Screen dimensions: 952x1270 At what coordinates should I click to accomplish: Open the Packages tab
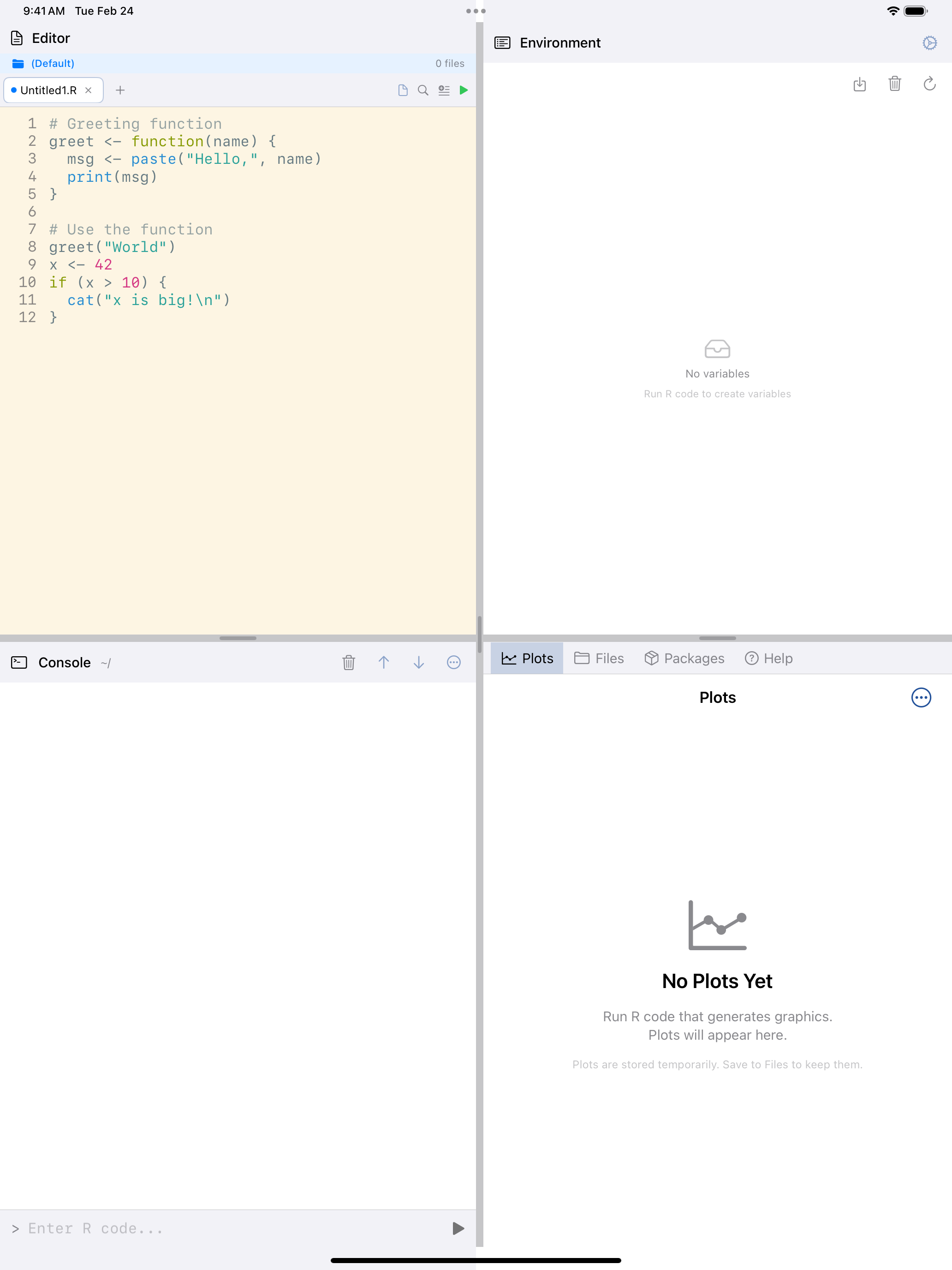click(684, 659)
